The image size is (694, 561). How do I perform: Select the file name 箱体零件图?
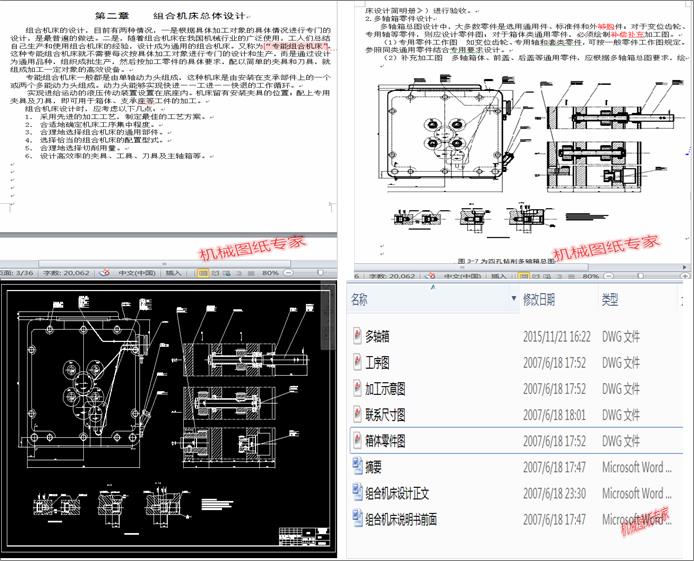click(x=386, y=441)
